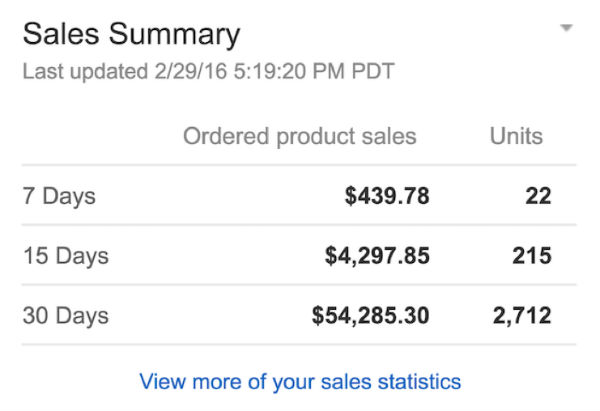Click the $439.78 sales amount

pyautogui.click(x=387, y=196)
